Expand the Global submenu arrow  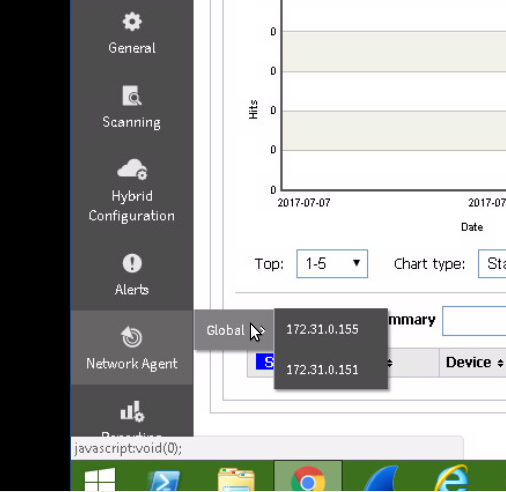coord(262,331)
